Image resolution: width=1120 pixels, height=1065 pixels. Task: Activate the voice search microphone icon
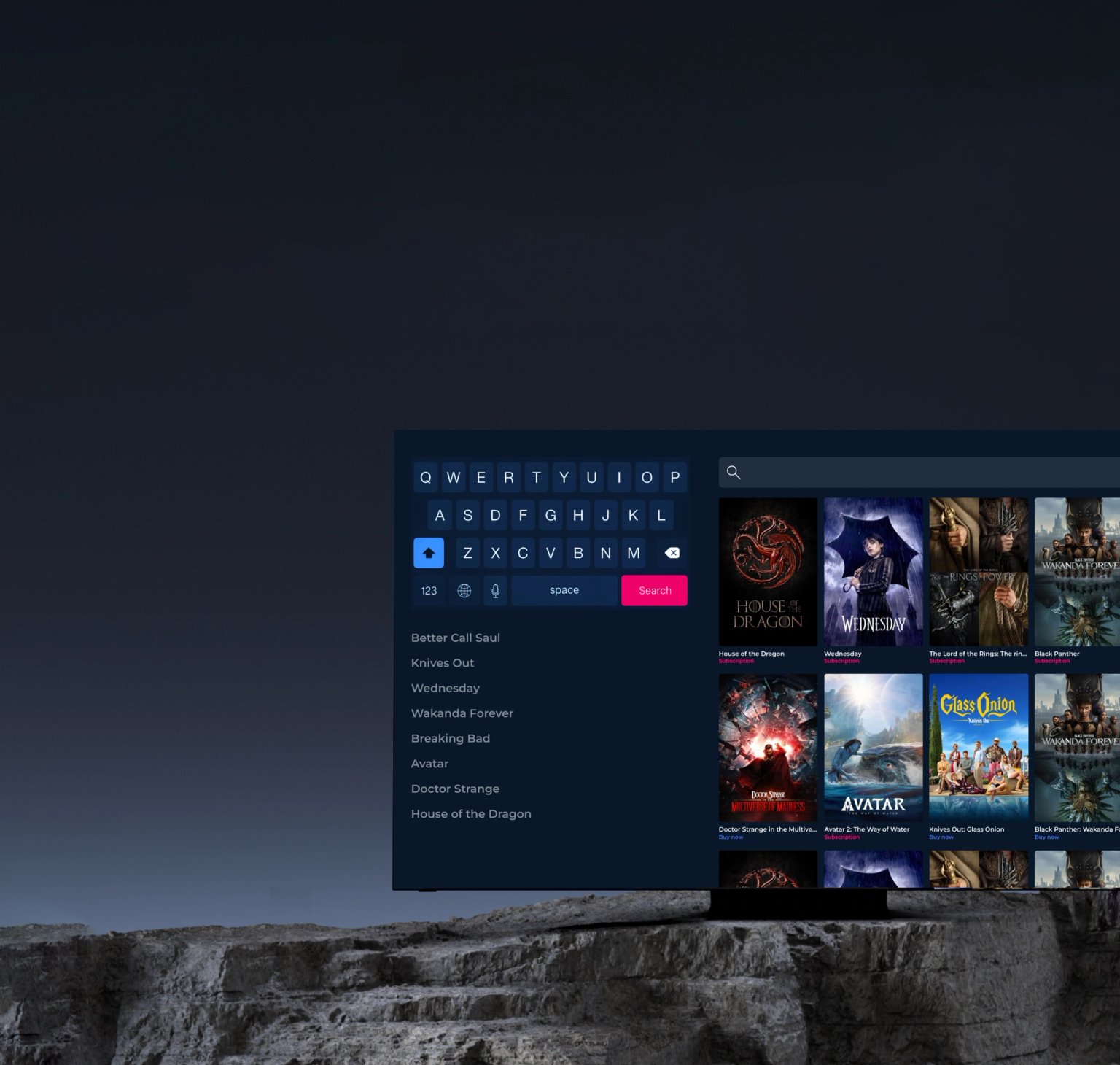(x=495, y=590)
